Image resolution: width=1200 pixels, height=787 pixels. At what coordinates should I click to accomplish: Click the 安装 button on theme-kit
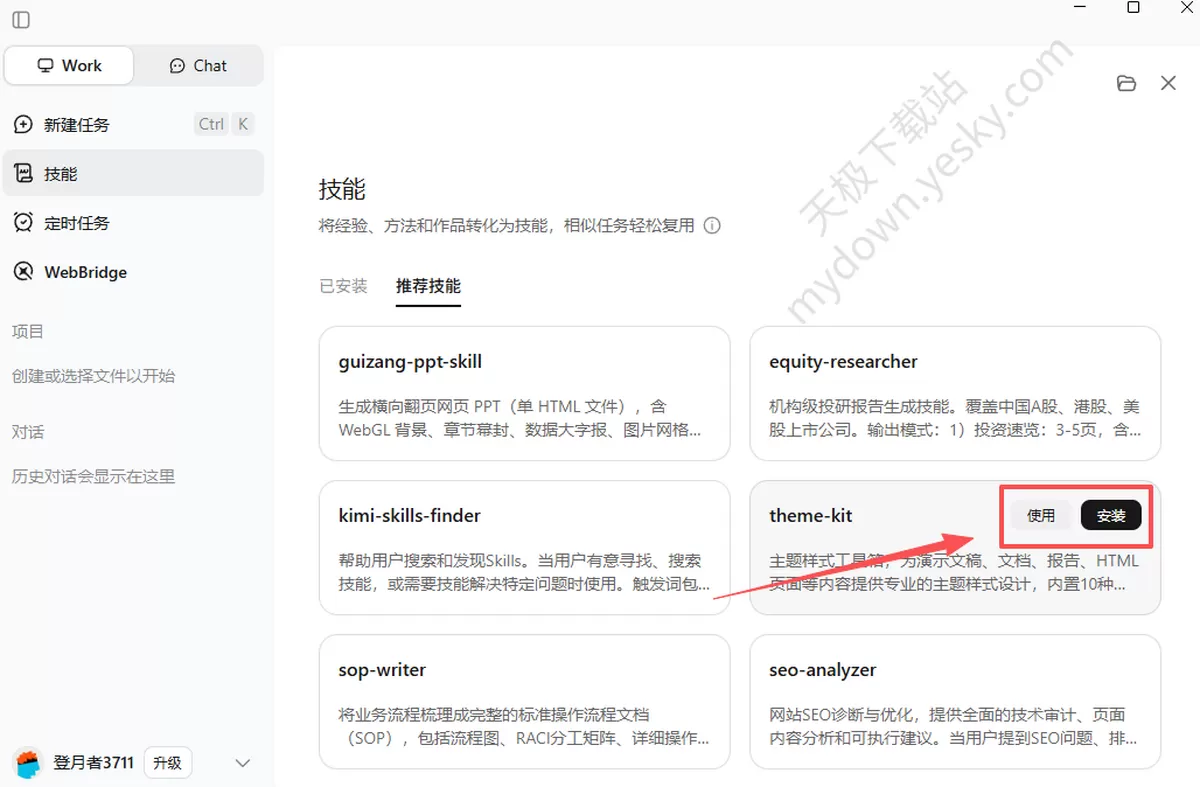(x=1111, y=515)
